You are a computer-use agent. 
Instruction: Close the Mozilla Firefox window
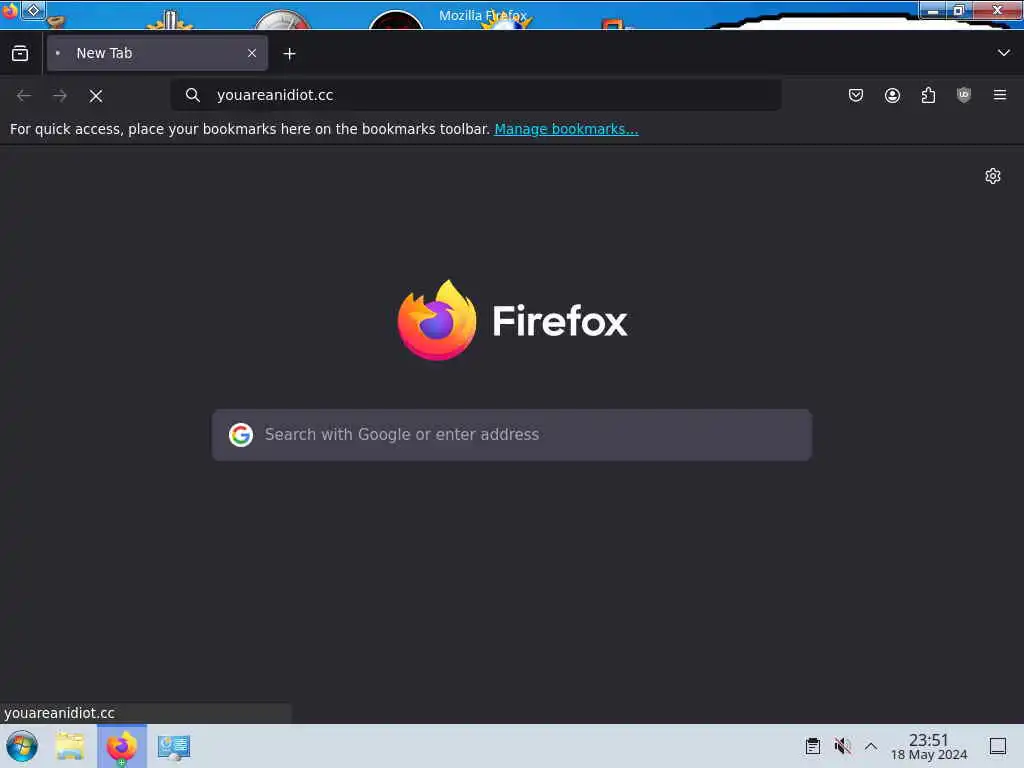(997, 10)
